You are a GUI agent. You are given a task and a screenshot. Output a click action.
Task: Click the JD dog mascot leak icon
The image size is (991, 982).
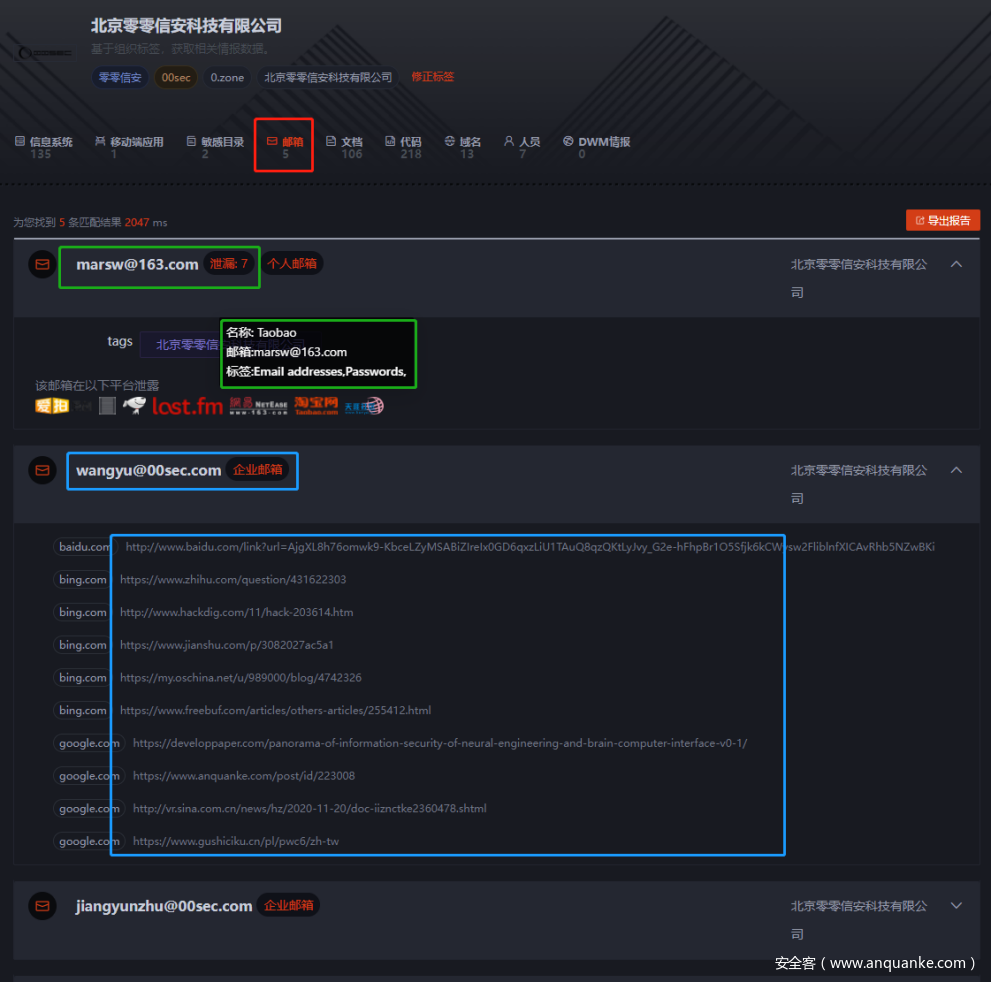pos(134,405)
